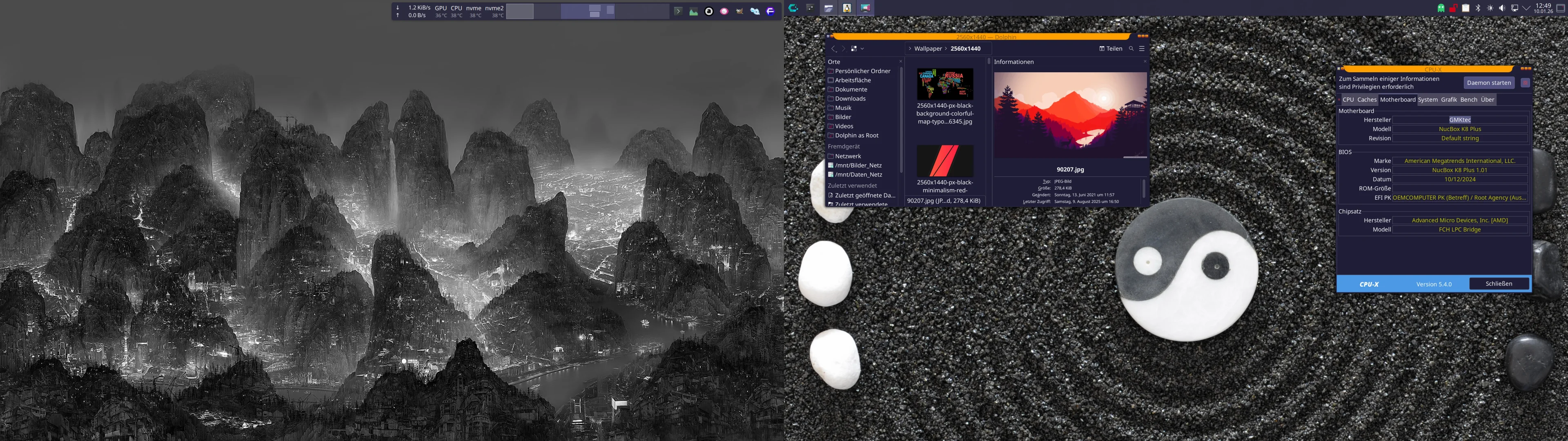Viewport: 1568px width, 441px height.
Task: Close the Orte places panel
Action: [x=900, y=62]
